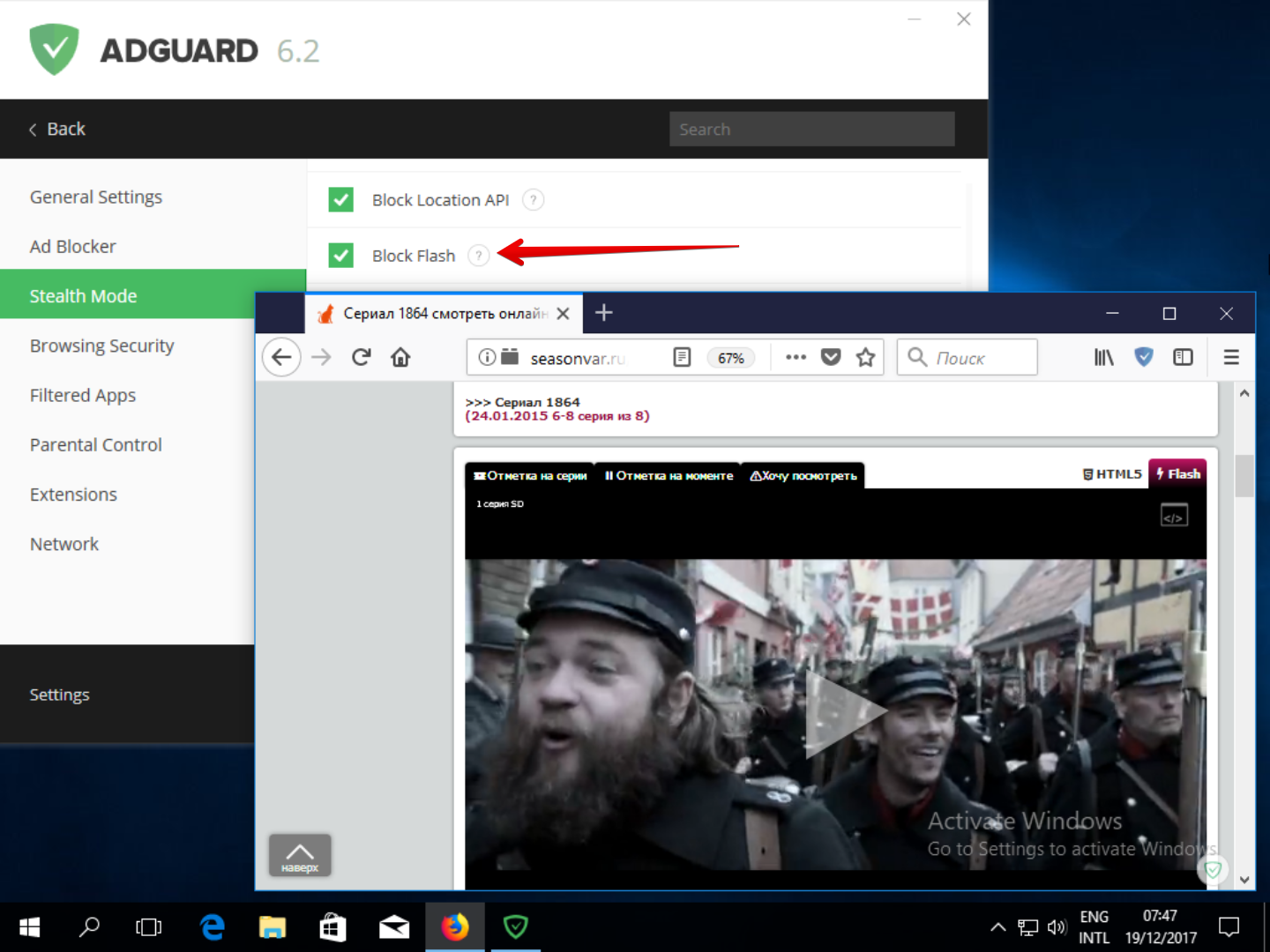Toggle the Firefox sidebar icon
1270x952 pixels.
pos(1183,357)
